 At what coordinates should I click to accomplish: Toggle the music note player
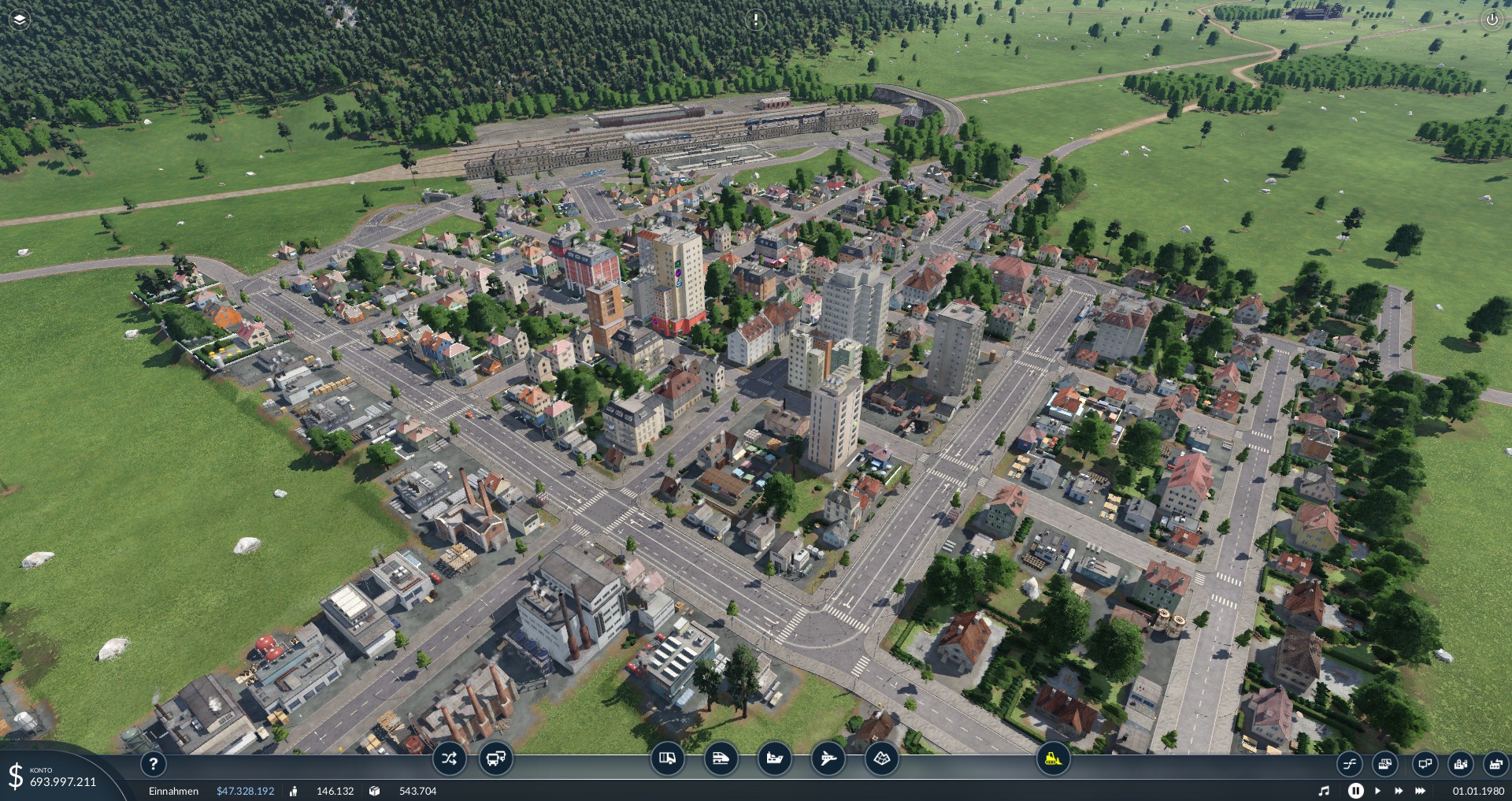[1324, 791]
